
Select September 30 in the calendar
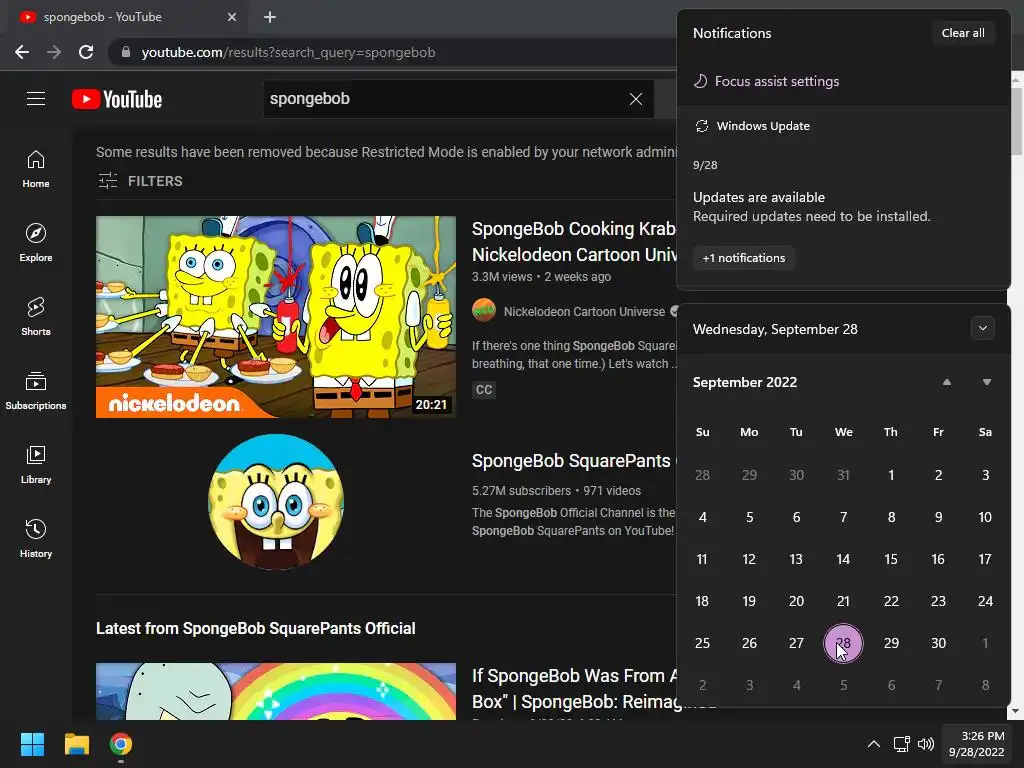coord(938,643)
